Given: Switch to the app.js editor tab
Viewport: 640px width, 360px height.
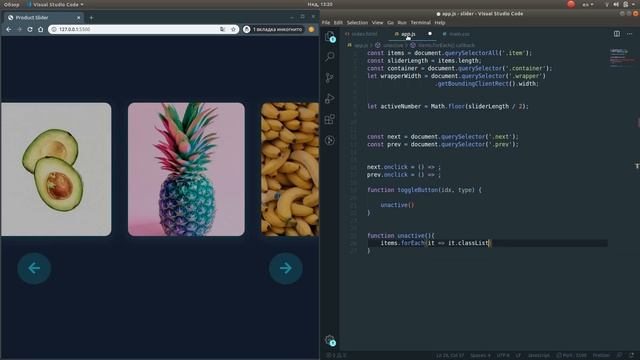Looking at the screenshot, I should coord(407,34).
